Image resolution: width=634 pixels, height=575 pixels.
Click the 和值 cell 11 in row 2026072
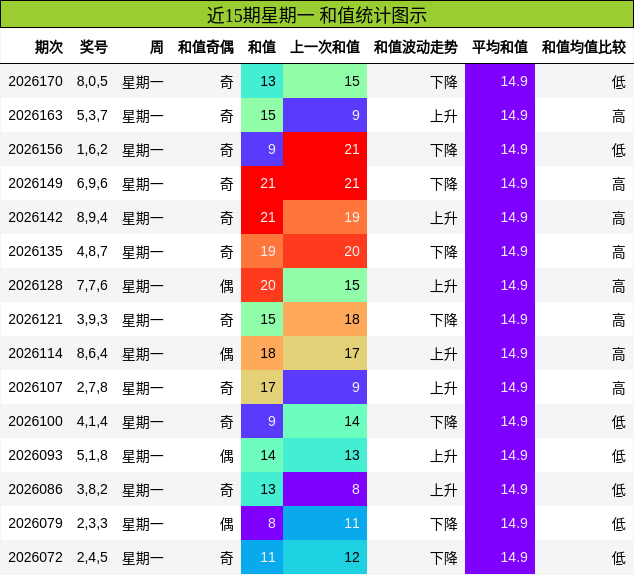coord(262,557)
